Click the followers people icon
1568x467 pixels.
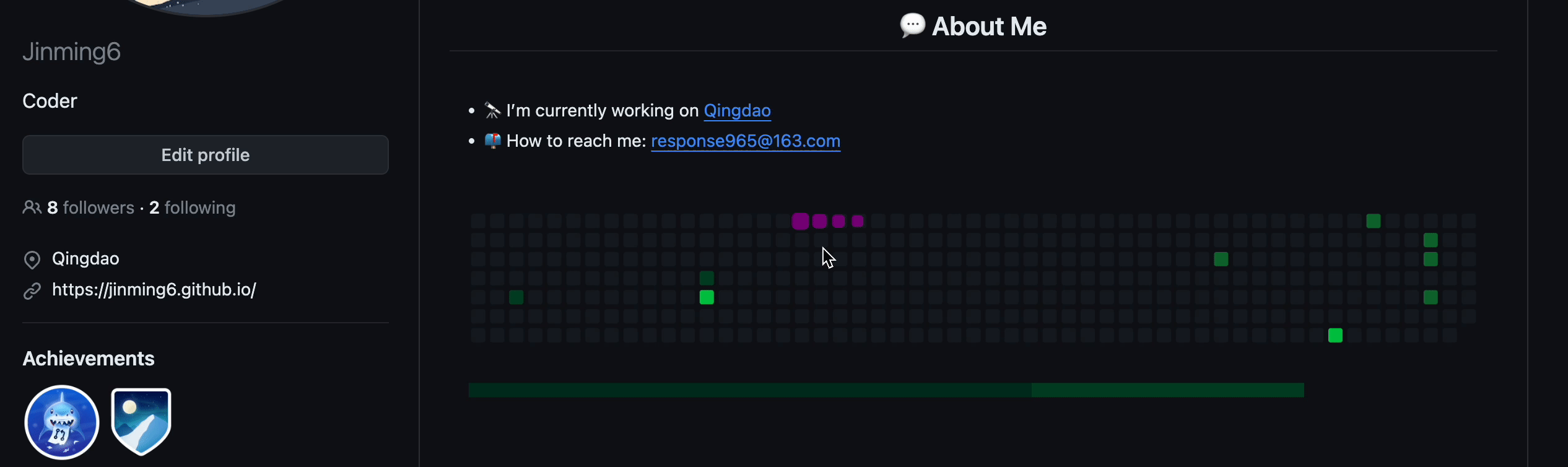[32, 207]
